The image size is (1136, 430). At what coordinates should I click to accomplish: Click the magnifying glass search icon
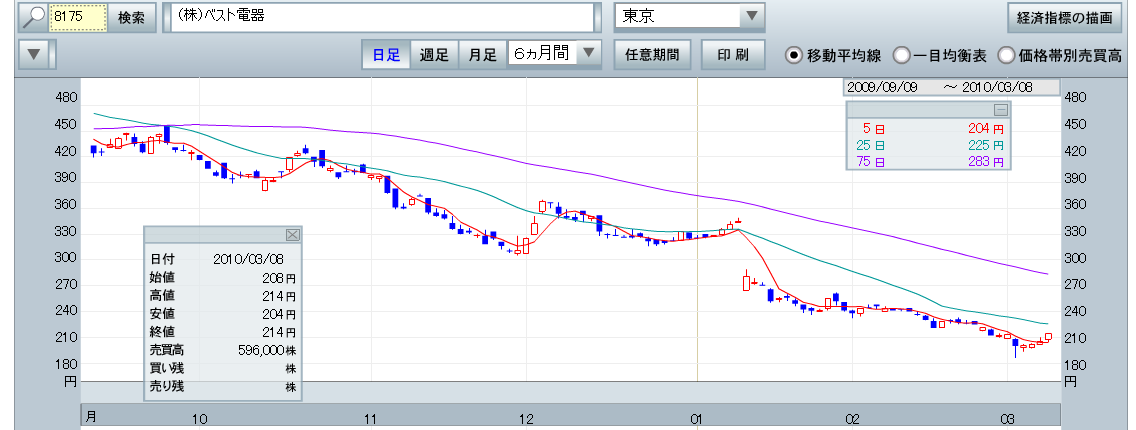click(34, 17)
